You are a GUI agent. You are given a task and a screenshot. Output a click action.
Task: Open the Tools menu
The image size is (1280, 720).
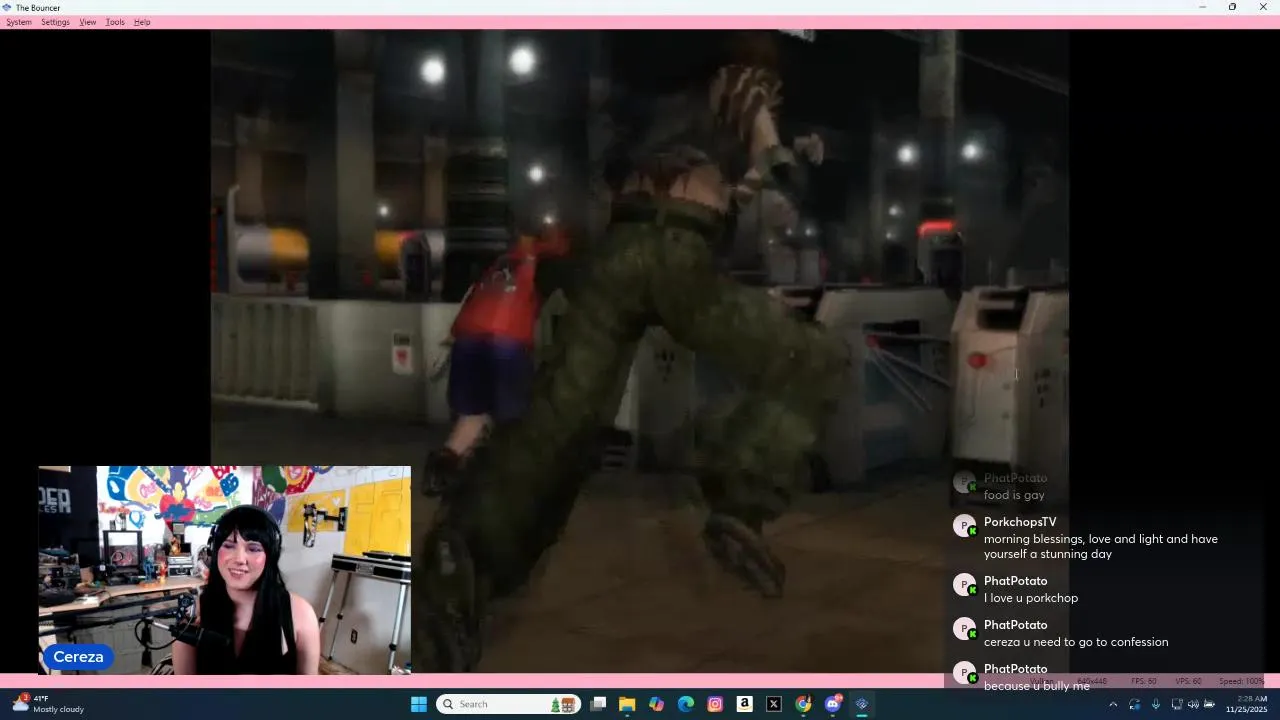click(115, 22)
